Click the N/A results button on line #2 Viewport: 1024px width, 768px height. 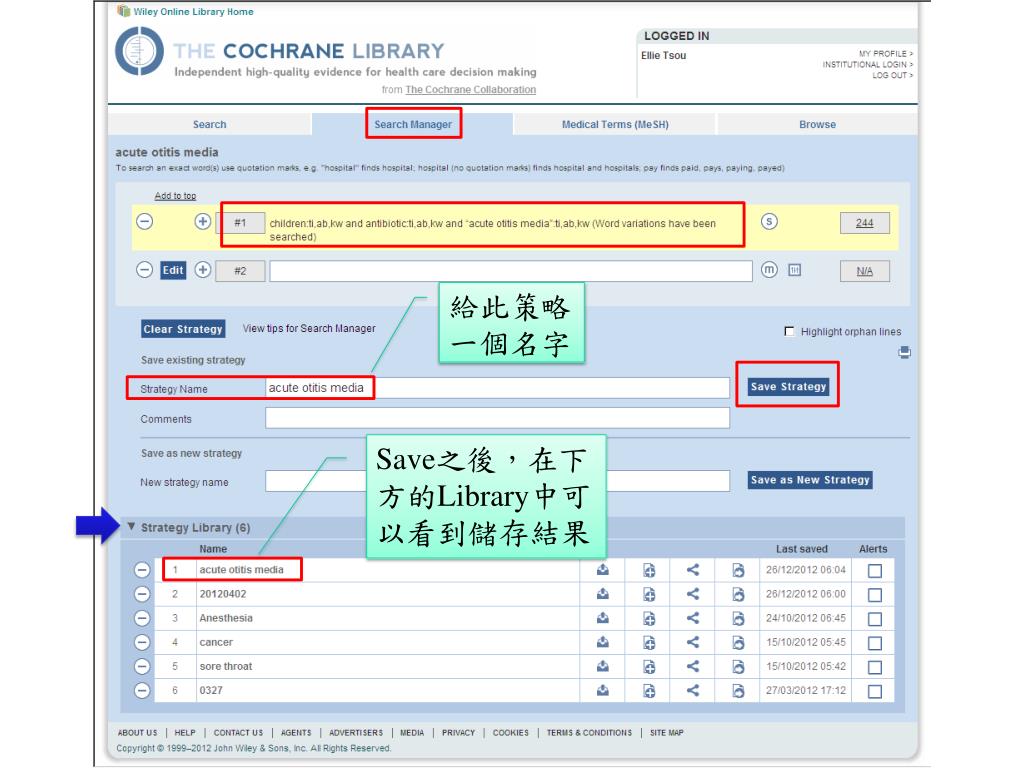(x=865, y=271)
